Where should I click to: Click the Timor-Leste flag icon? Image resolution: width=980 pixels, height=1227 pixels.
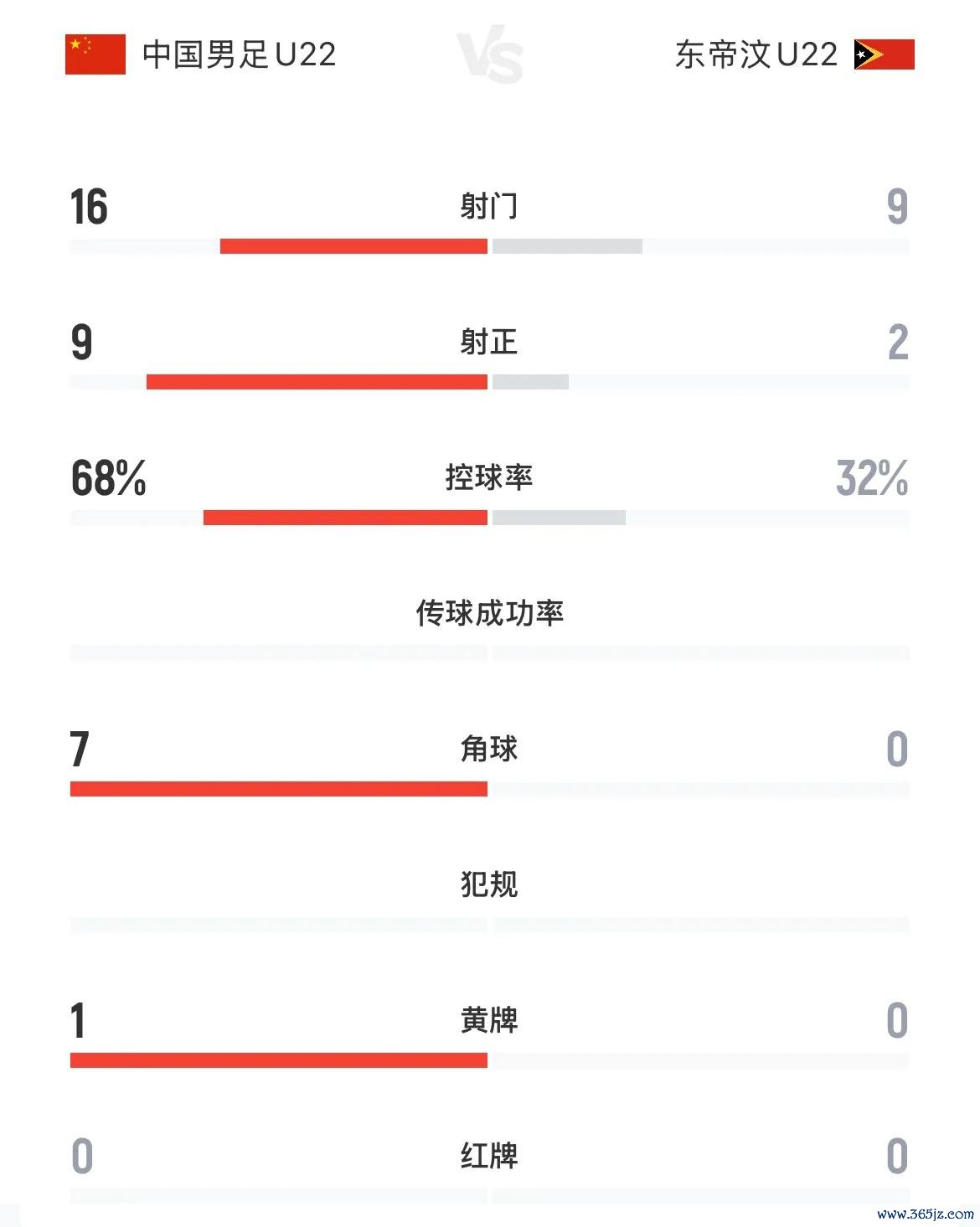(884, 54)
